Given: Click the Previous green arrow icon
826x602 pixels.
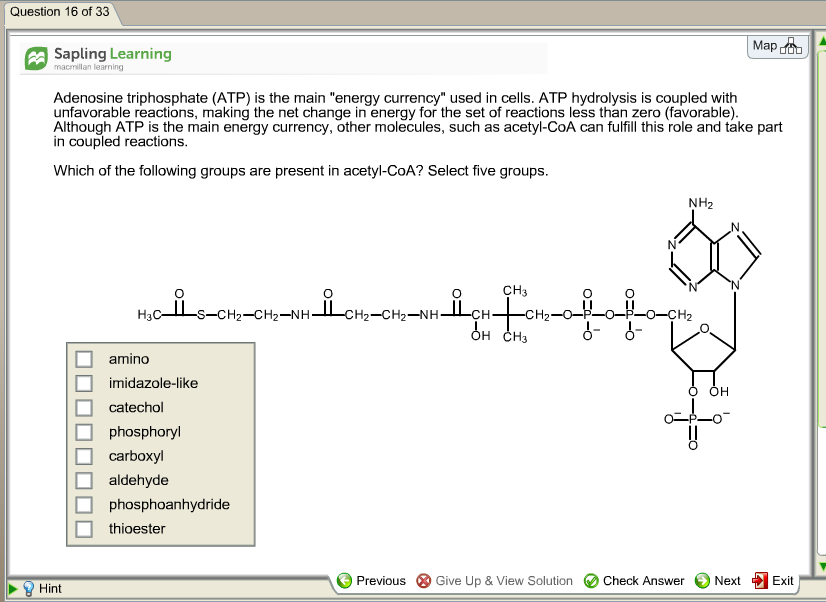Looking at the screenshot, I should 344,580.
